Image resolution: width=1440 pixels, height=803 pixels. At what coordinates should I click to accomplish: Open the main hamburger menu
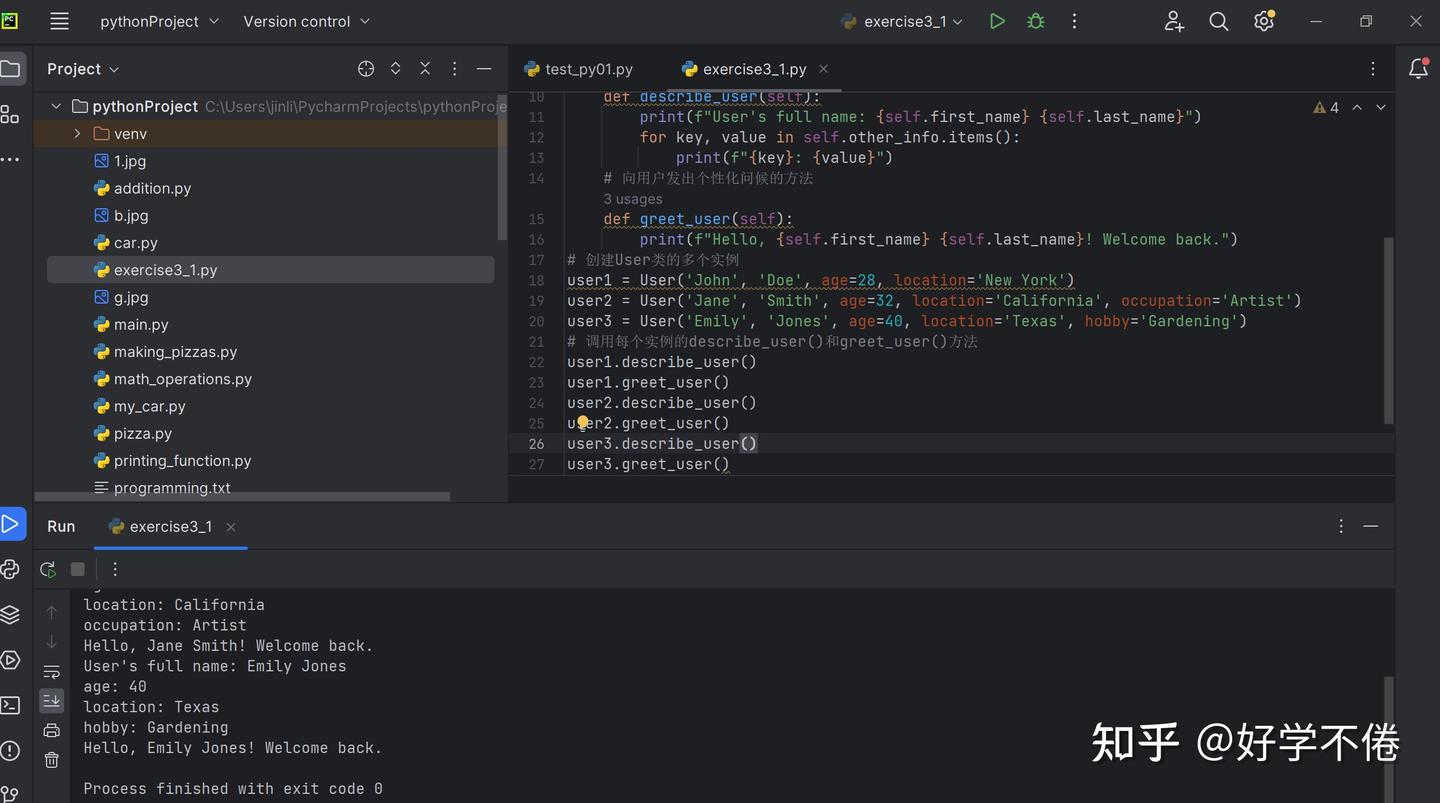[59, 21]
